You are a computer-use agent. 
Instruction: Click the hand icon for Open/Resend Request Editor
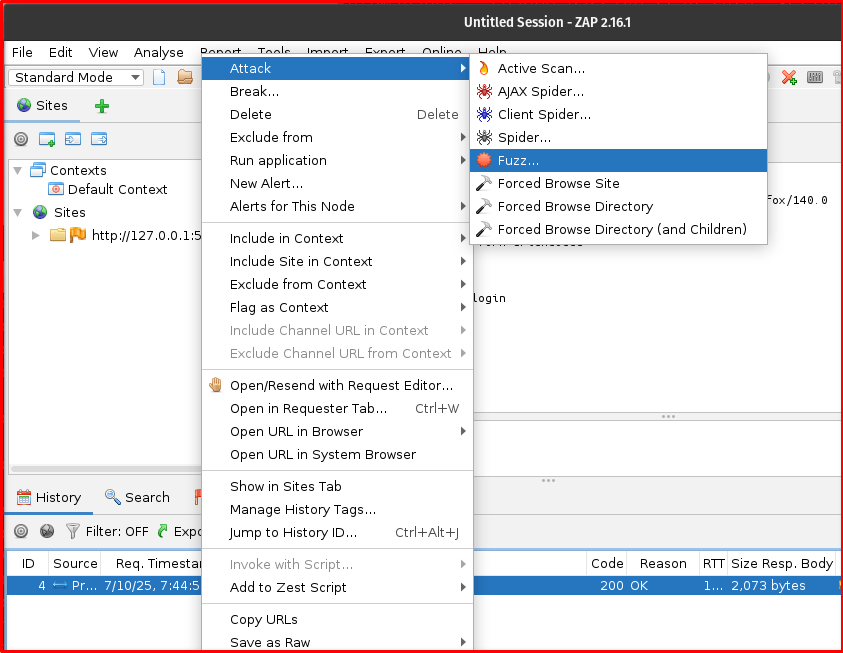(x=216, y=385)
